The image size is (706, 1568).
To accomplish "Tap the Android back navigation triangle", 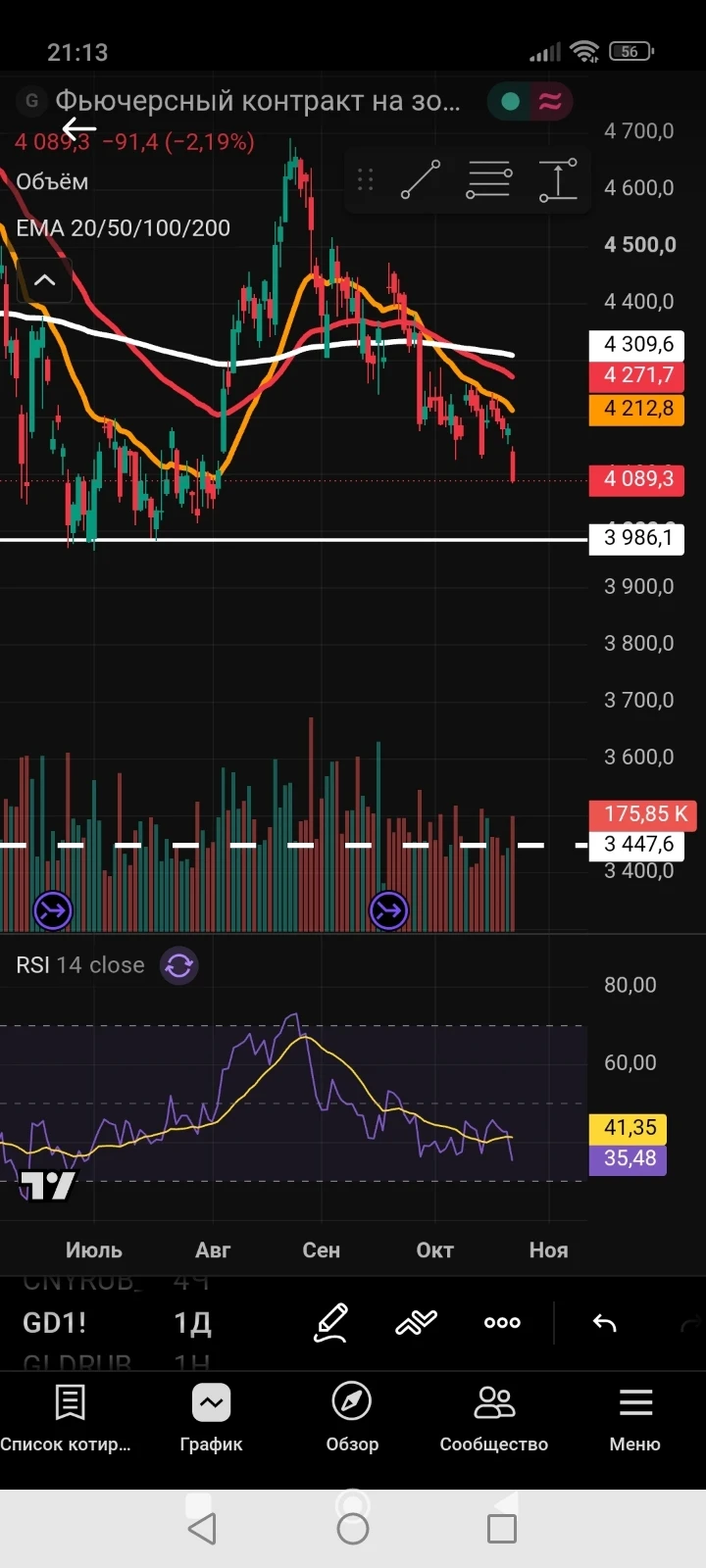I will [202, 1529].
